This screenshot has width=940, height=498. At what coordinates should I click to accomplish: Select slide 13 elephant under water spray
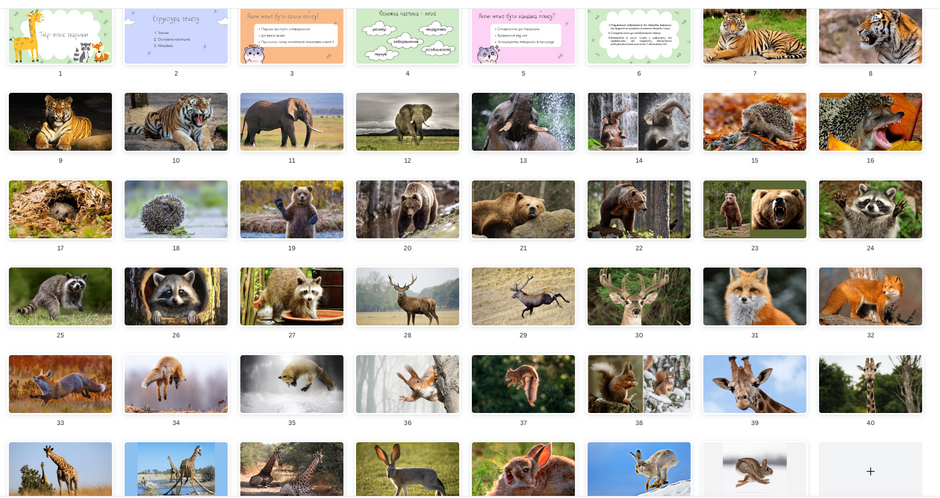(x=523, y=122)
